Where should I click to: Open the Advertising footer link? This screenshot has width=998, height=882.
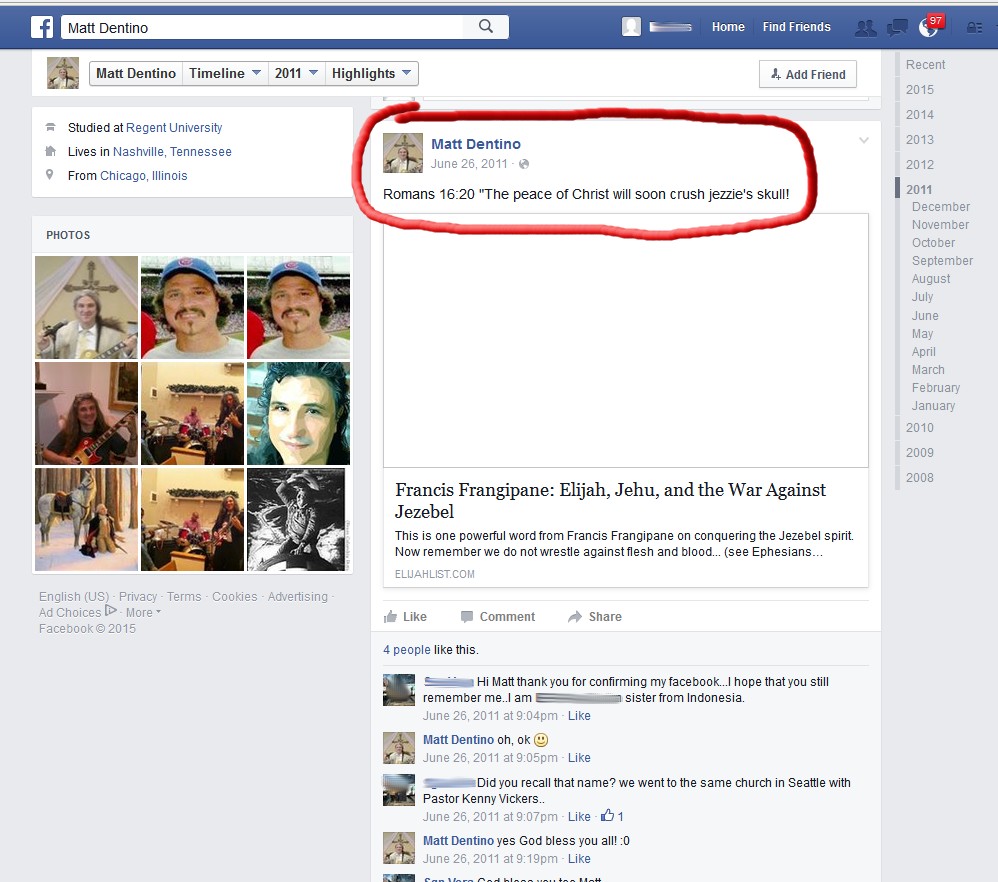click(x=297, y=596)
